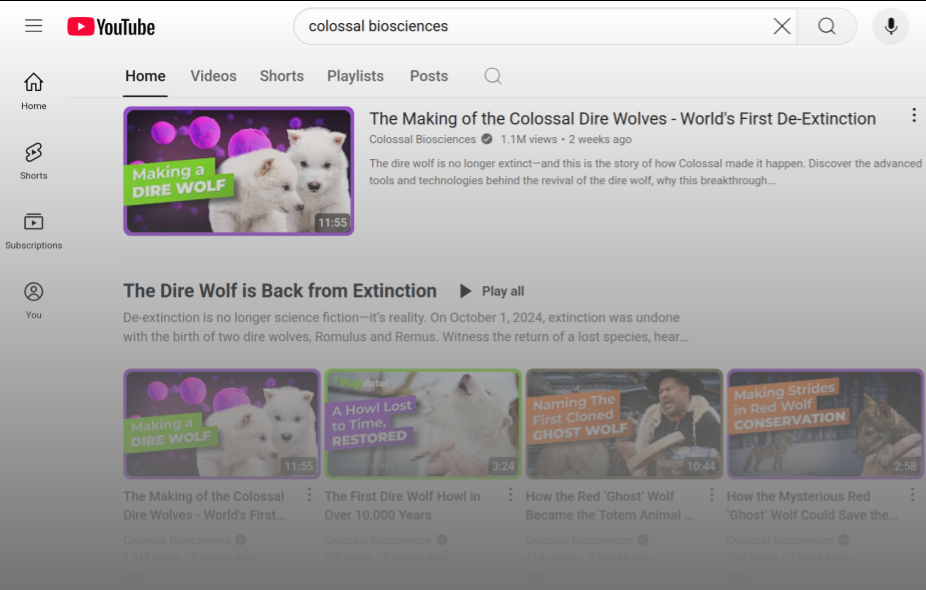Viewport: 926px width, 590px height.
Task: Open Subscriptions in sidebar
Action: tap(34, 230)
